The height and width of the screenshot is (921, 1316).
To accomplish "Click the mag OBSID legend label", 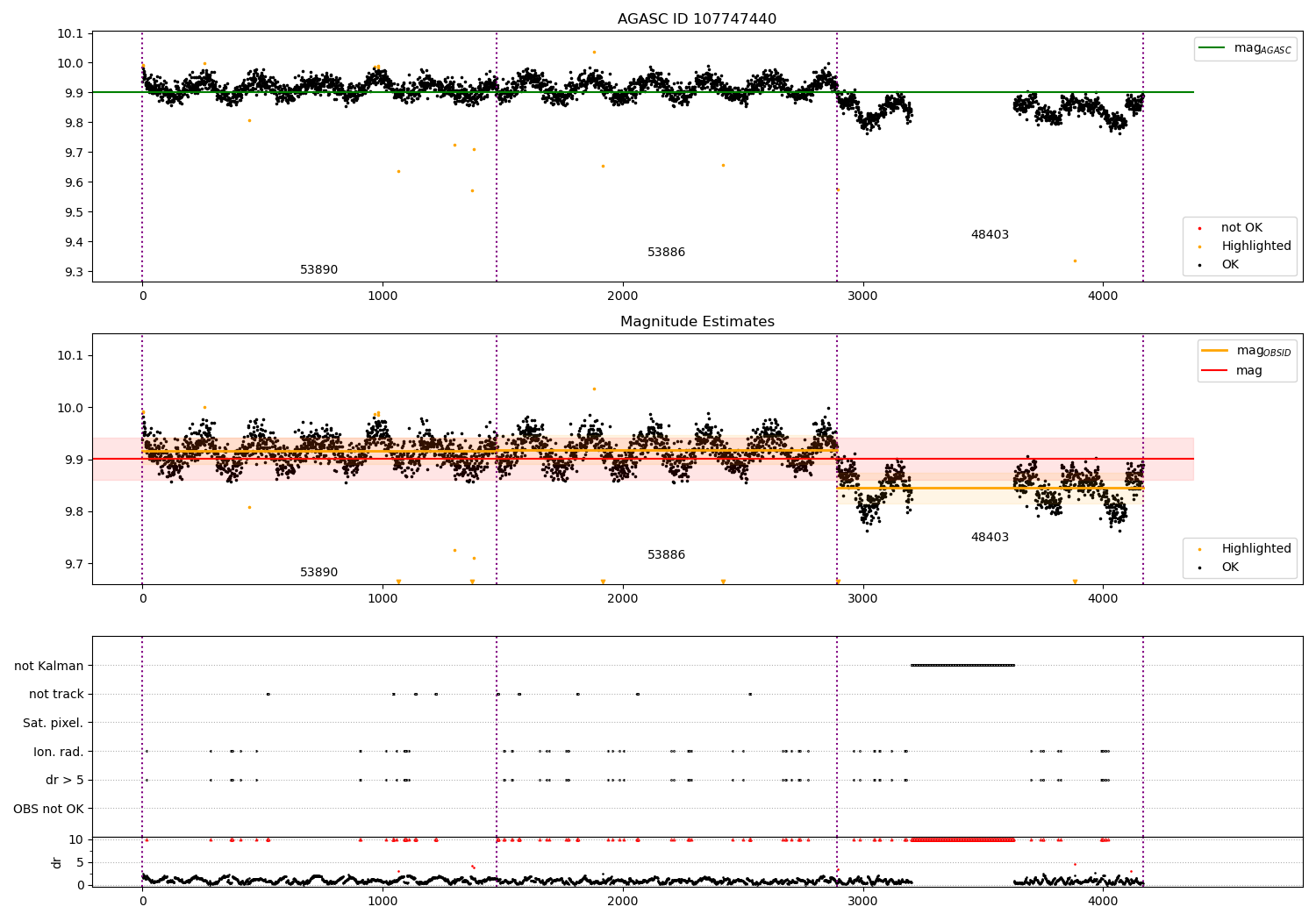I will tap(1263, 351).
